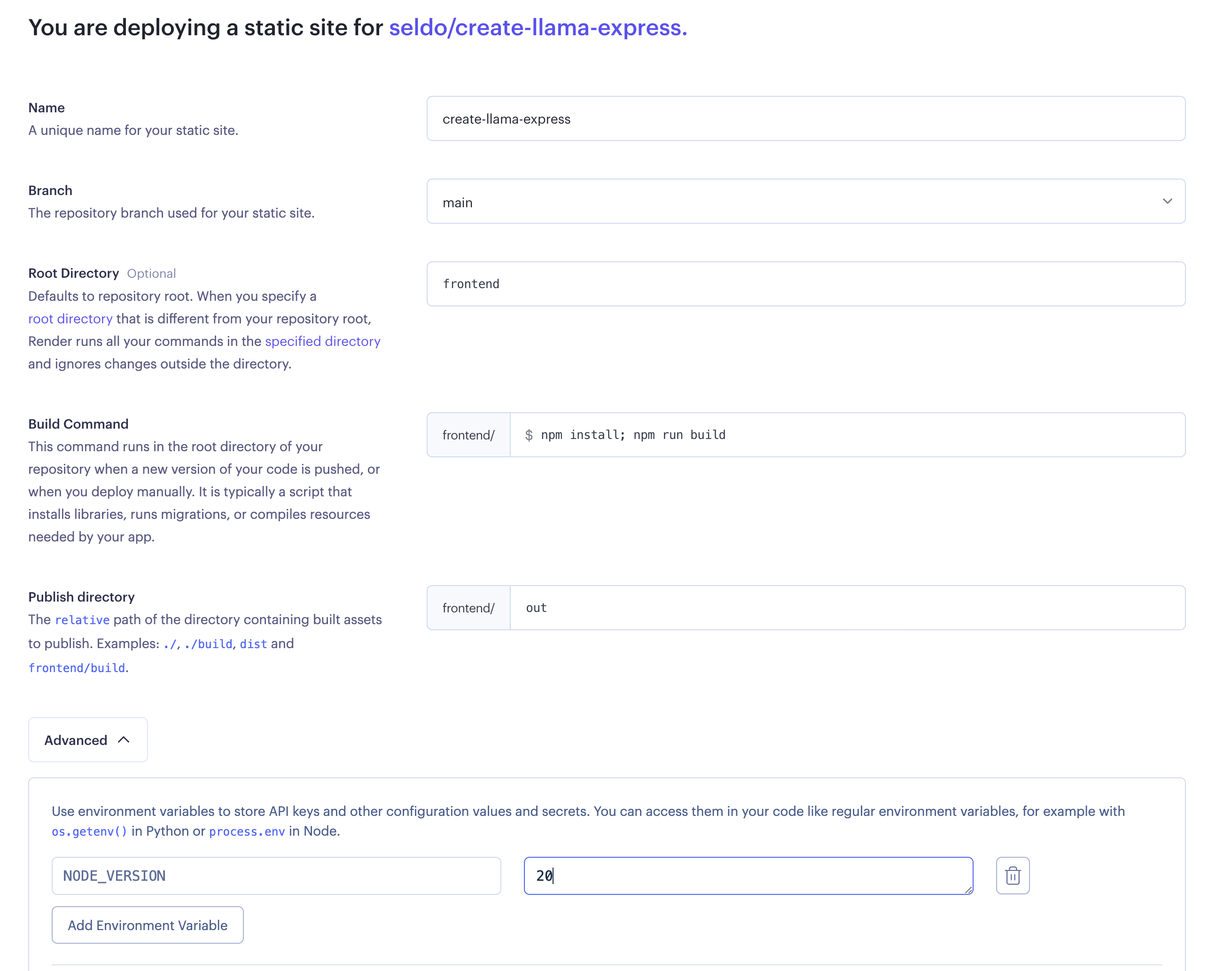
Task: Click the environment variable value field with 20
Action: click(x=748, y=876)
